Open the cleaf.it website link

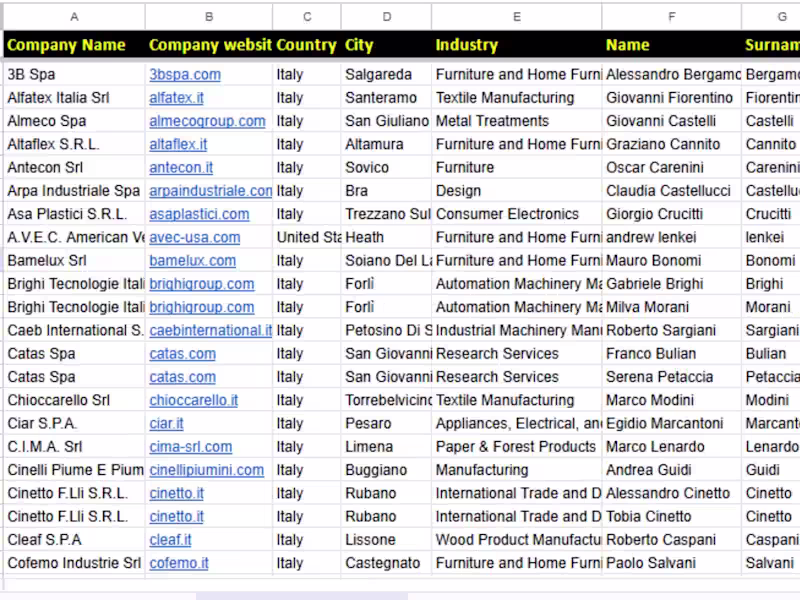pos(170,539)
